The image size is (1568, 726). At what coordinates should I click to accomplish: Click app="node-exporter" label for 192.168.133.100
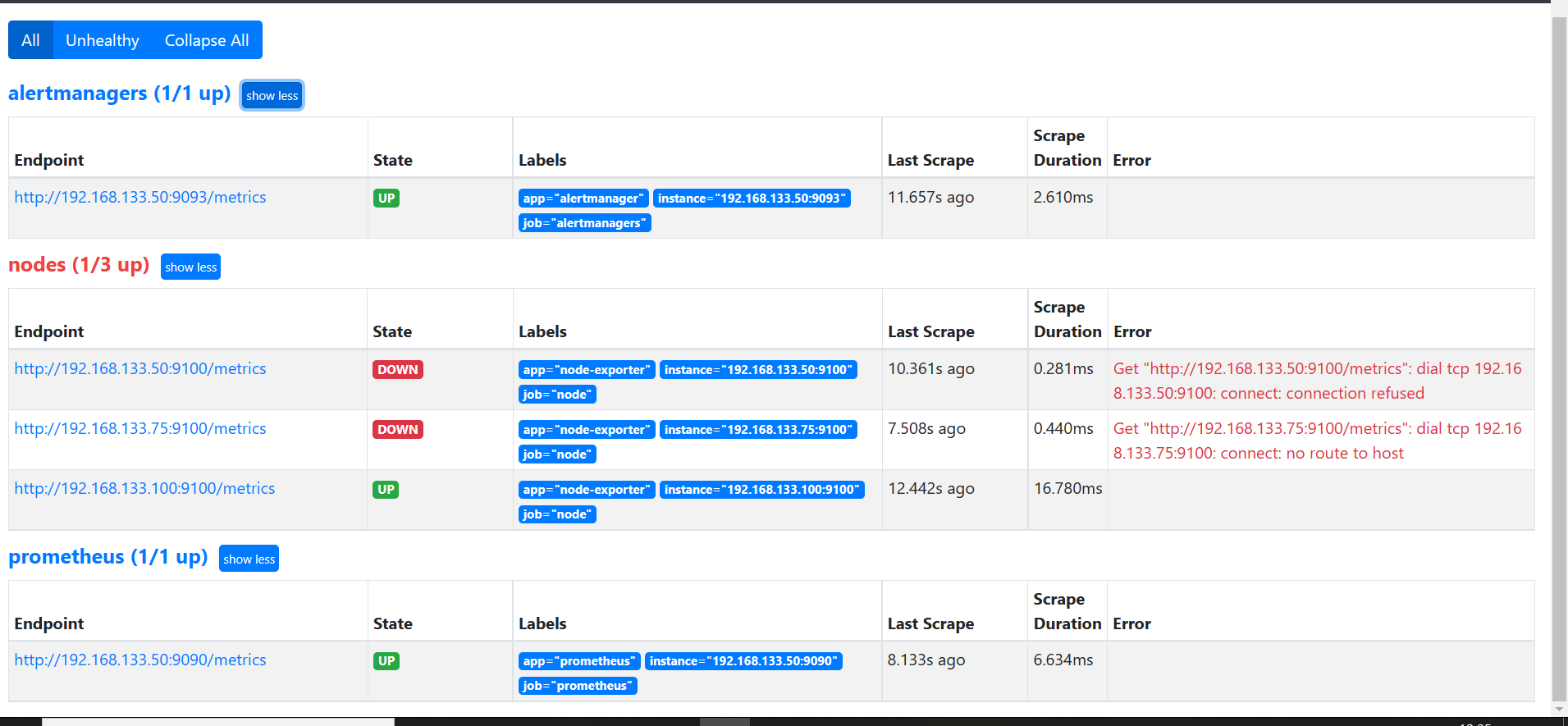click(x=587, y=490)
